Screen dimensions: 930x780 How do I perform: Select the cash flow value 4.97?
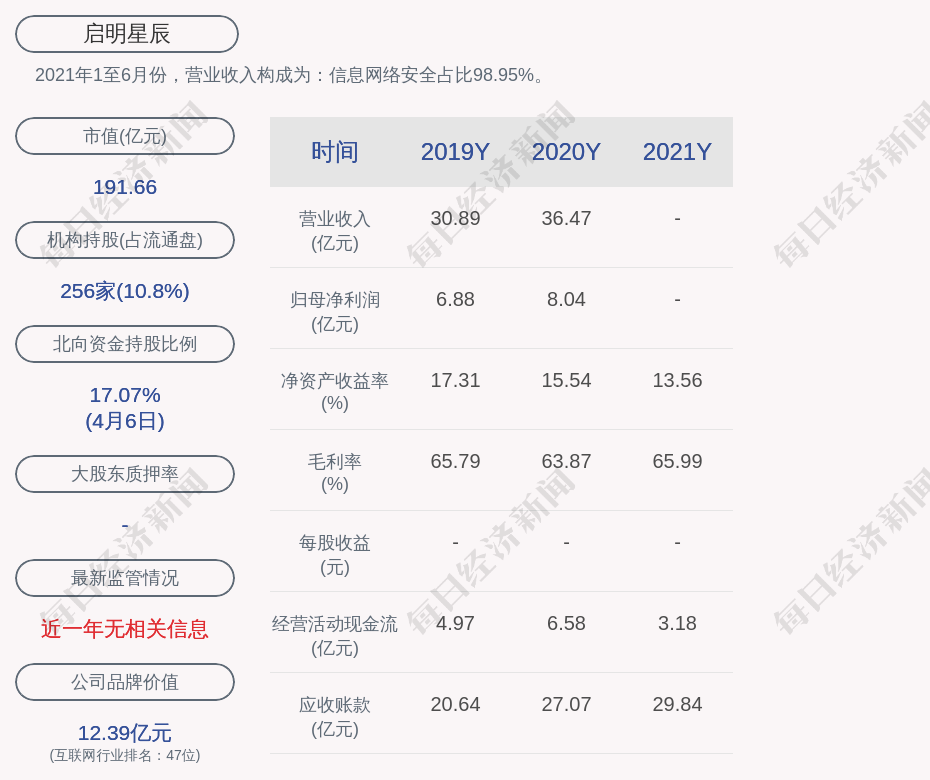[456, 623]
